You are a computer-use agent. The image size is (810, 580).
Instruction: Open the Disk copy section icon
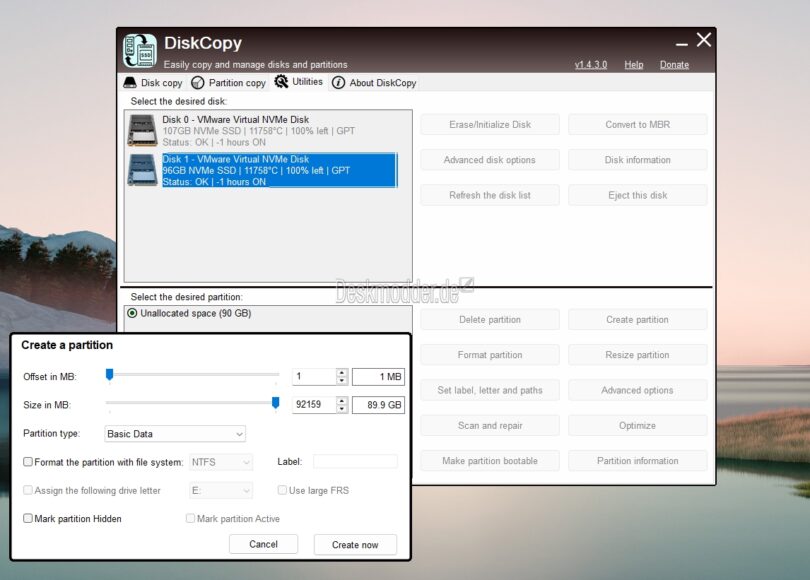[130, 83]
